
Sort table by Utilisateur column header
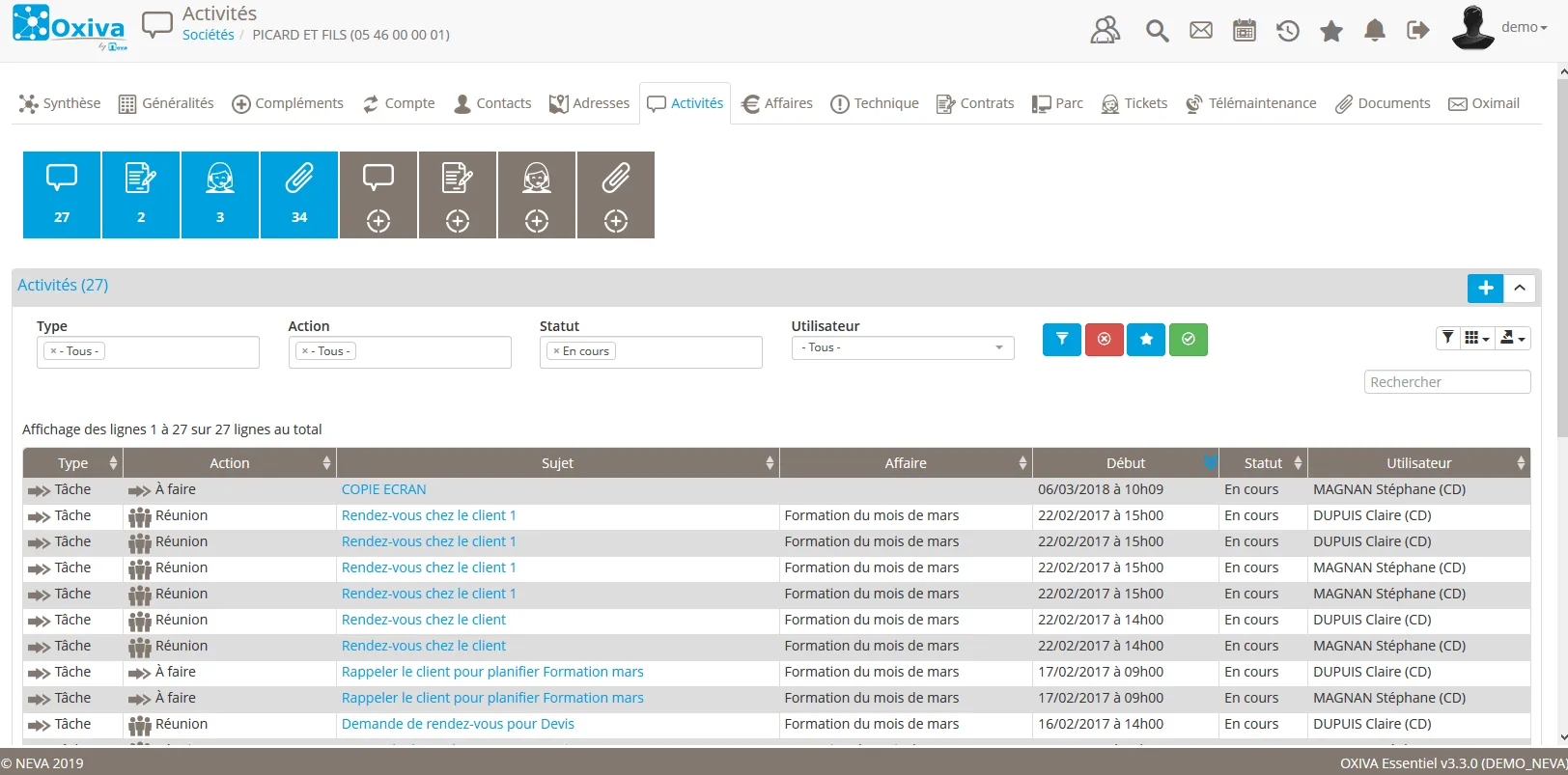click(1418, 463)
